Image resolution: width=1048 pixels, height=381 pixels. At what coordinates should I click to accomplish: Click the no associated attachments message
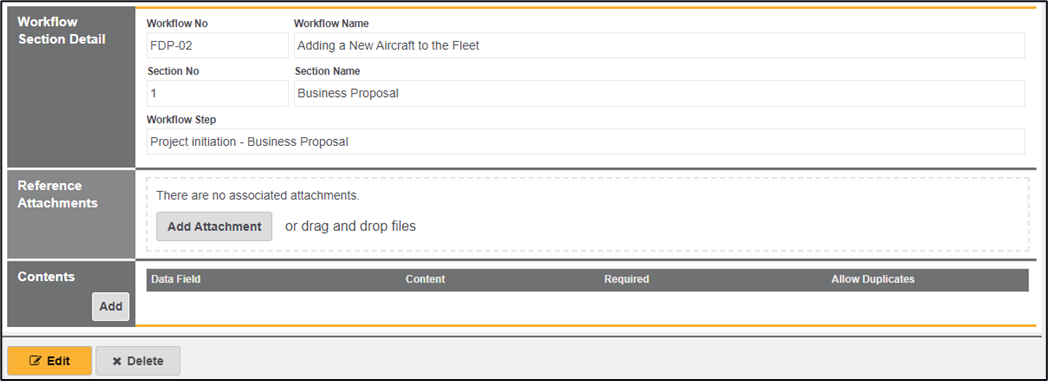tap(258, 196)
